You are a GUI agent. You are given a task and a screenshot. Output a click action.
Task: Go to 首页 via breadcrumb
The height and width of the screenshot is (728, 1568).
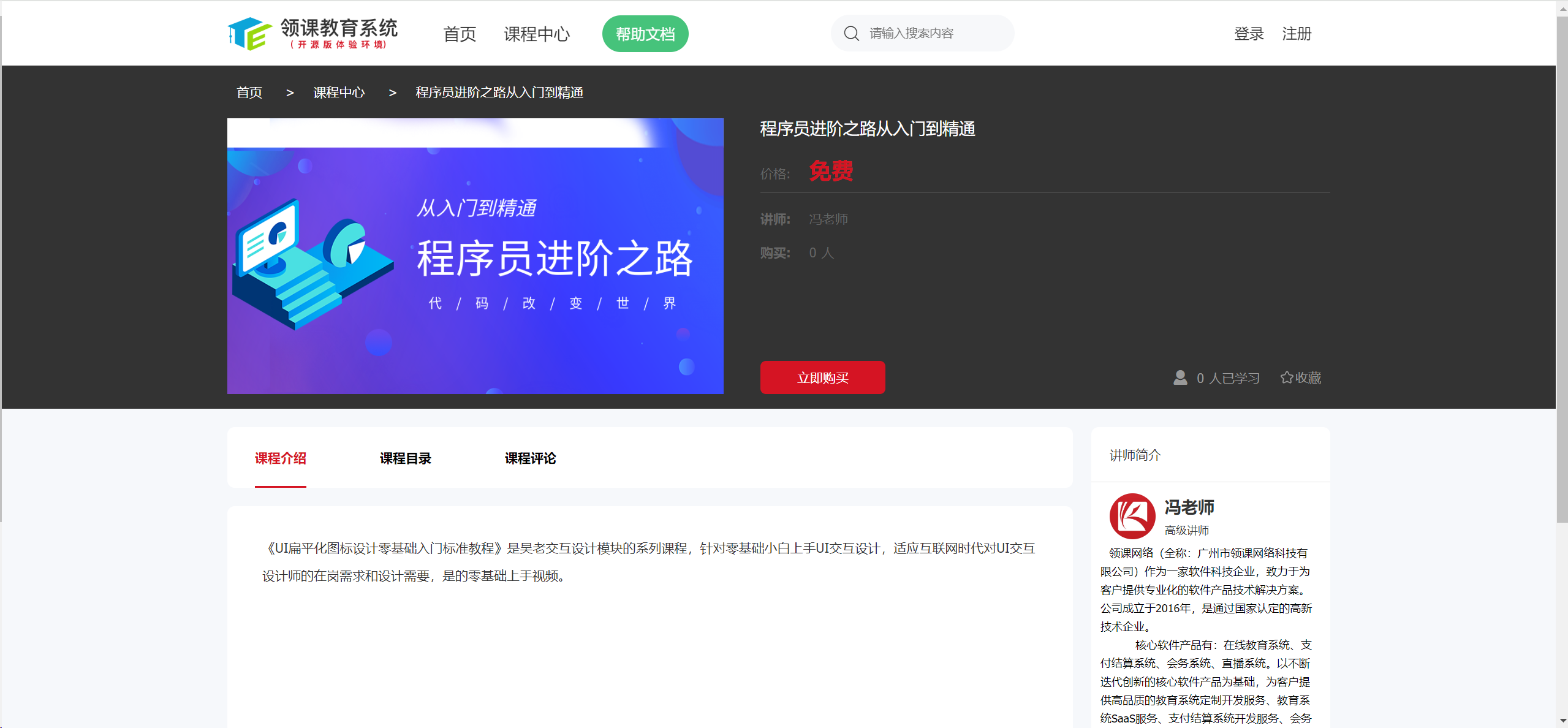pyautogui.click(x=249, y=93)
